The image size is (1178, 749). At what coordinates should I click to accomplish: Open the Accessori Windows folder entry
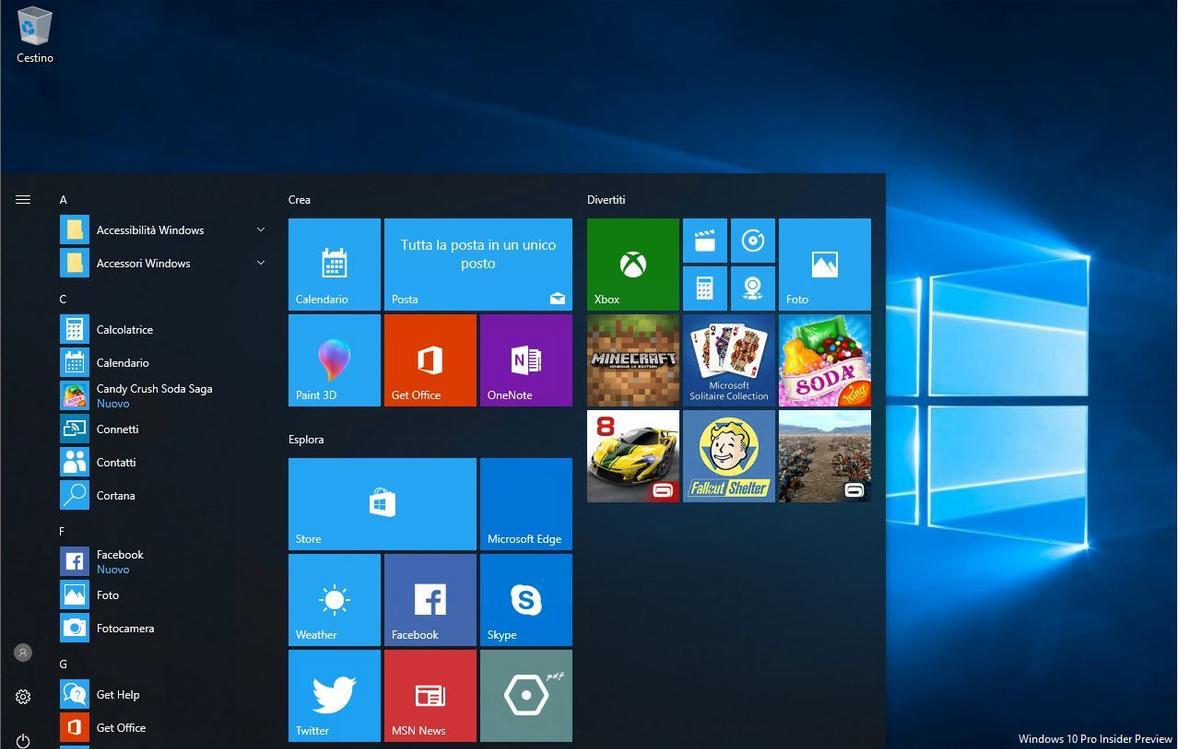(163, 263)
